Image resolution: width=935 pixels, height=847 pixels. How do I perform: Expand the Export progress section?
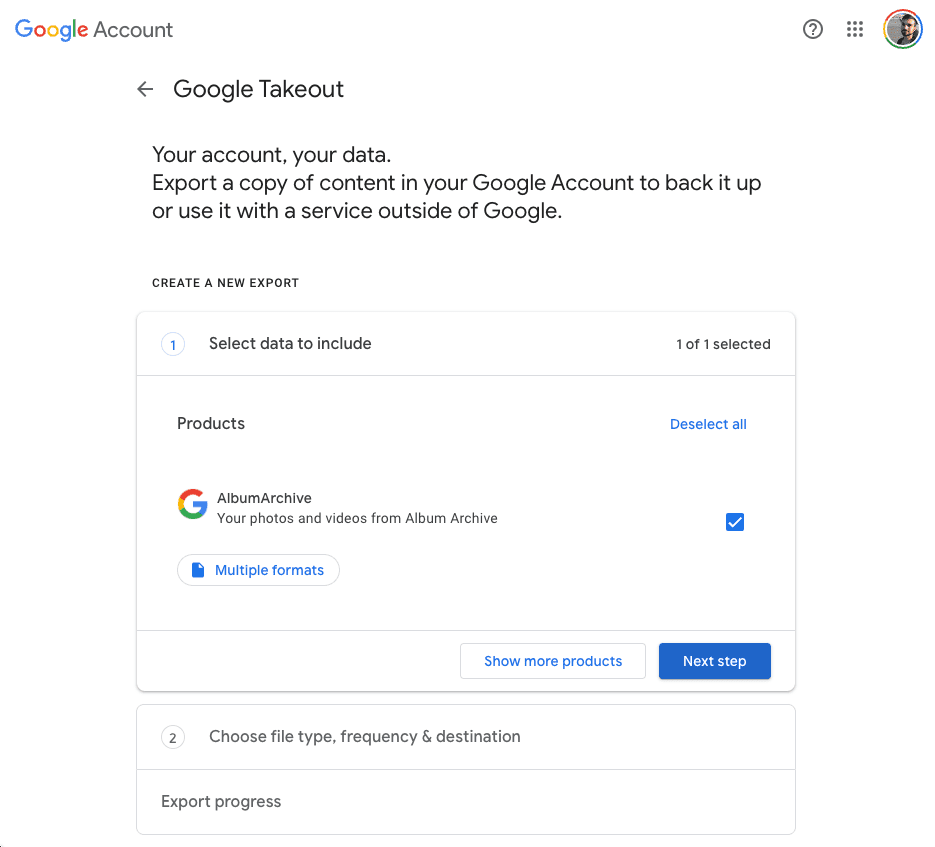click(x=221, y=801)
